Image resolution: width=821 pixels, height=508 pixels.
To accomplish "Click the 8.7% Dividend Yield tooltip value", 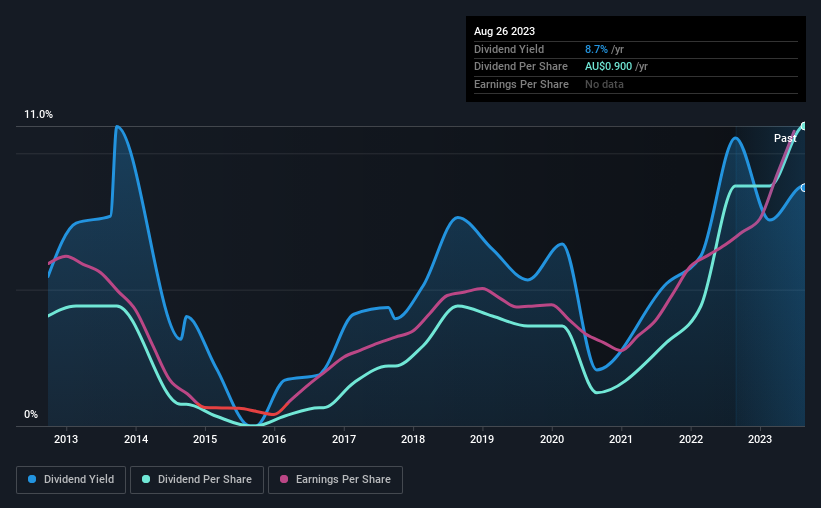I will click(x=596, y=49).
